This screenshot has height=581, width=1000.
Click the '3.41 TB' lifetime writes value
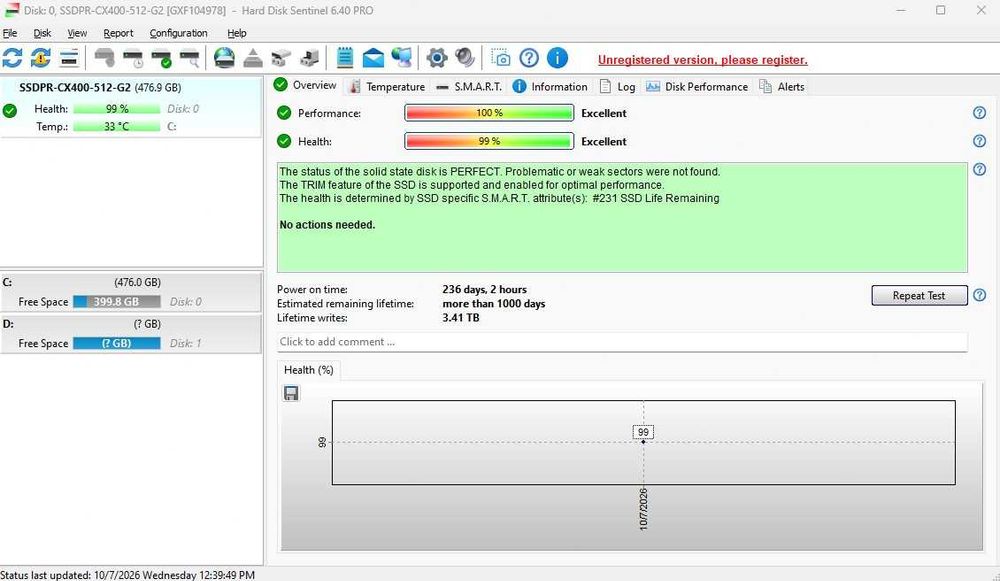click(460, 318)
